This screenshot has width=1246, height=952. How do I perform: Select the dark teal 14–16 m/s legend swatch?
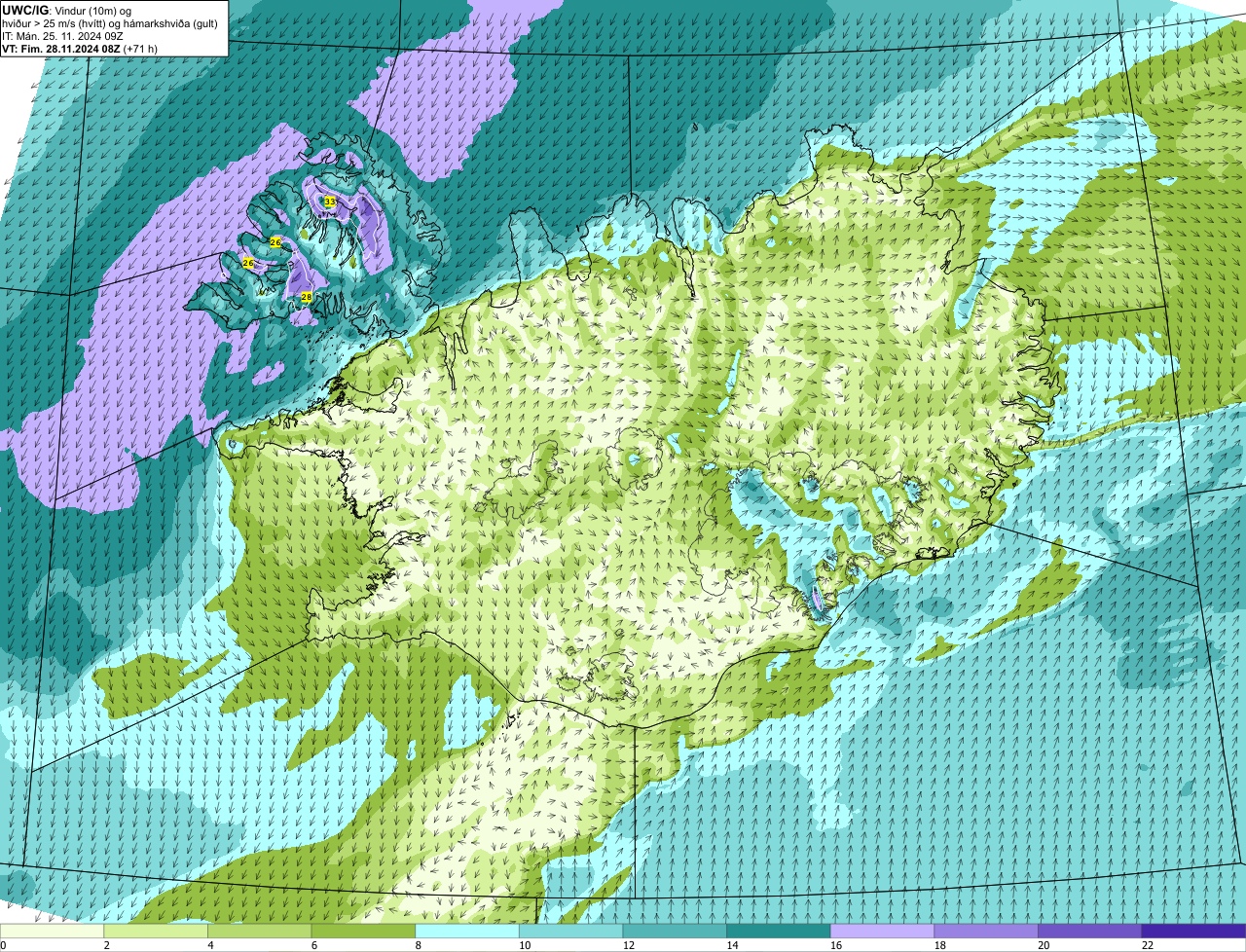[x=779, y=932]
